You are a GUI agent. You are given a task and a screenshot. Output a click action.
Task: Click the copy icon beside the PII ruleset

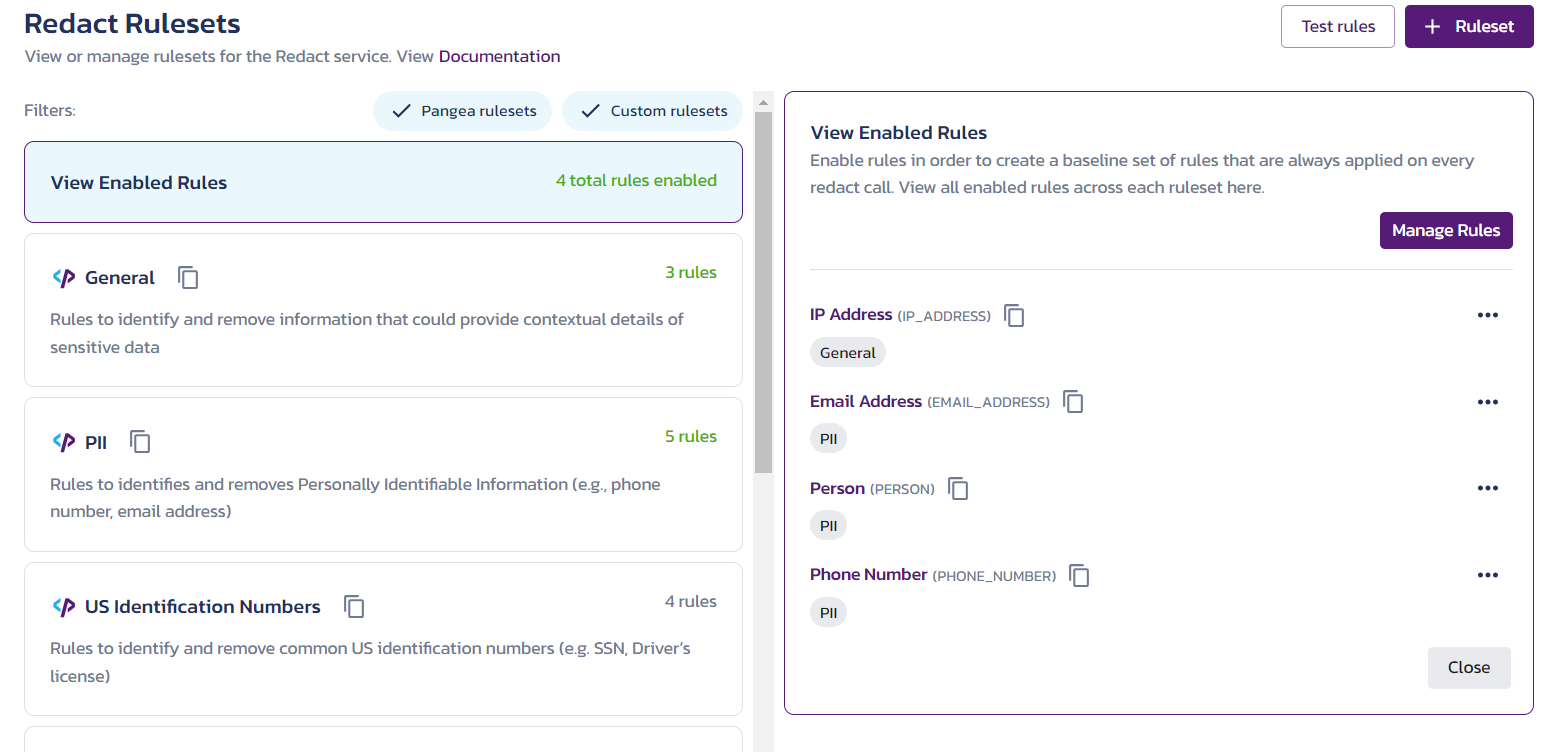[x=140, y=441]
